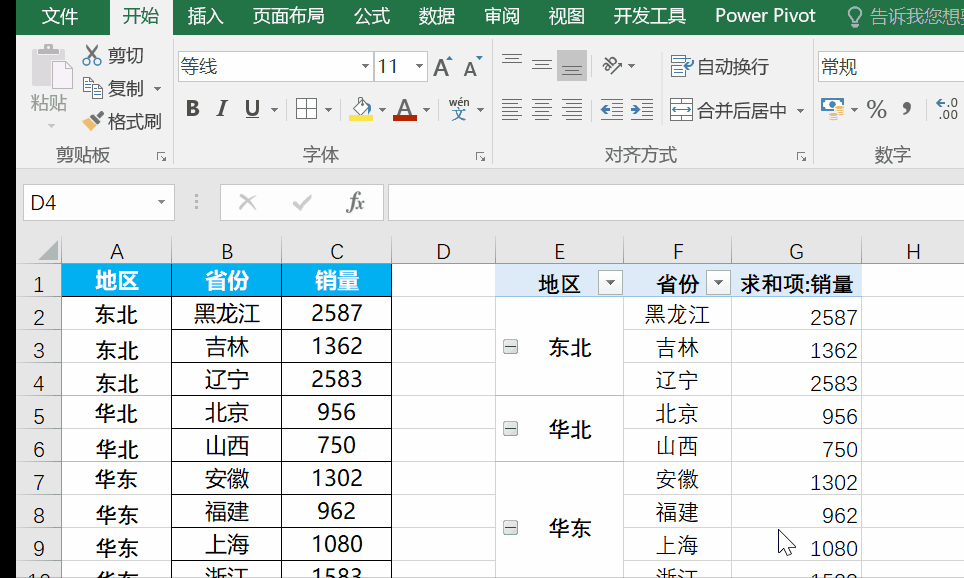Open the Name Box dropdown arrow

tap(161, 202)
